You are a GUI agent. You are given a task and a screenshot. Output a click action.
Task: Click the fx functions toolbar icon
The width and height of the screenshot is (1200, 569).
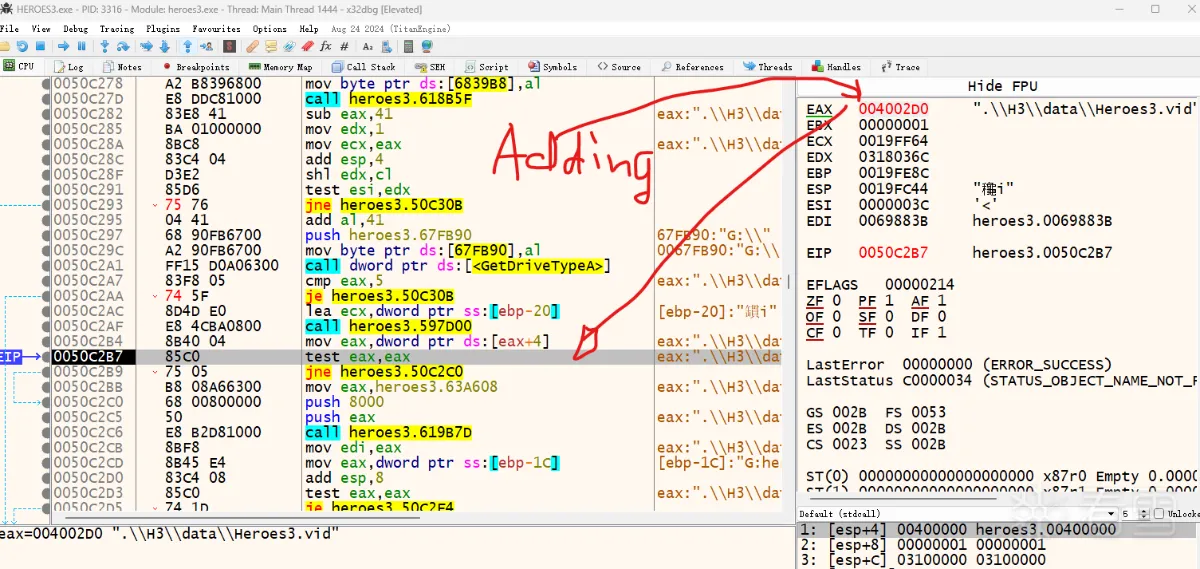(326, 46)
